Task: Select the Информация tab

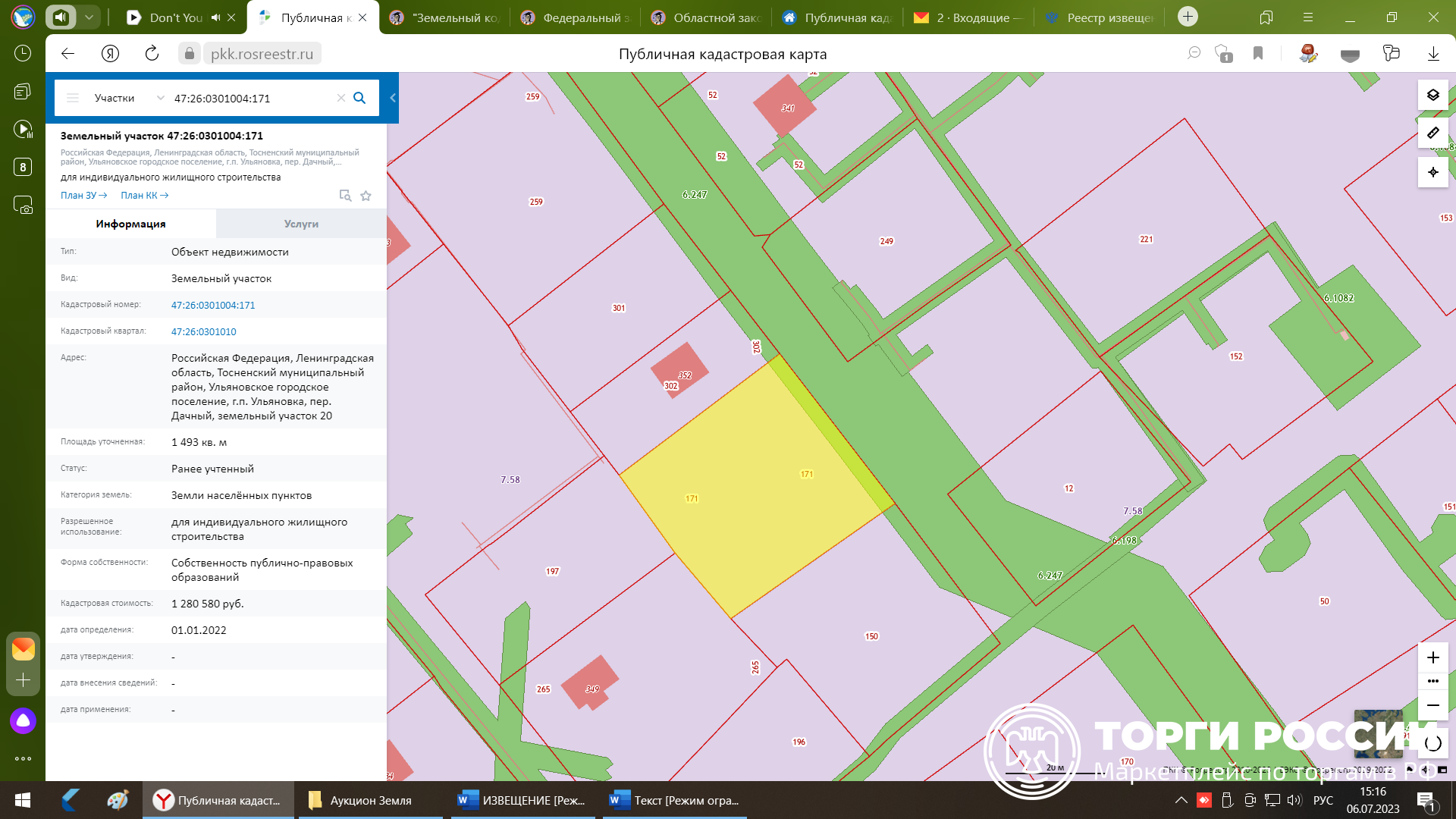Action: coord(131,224)
